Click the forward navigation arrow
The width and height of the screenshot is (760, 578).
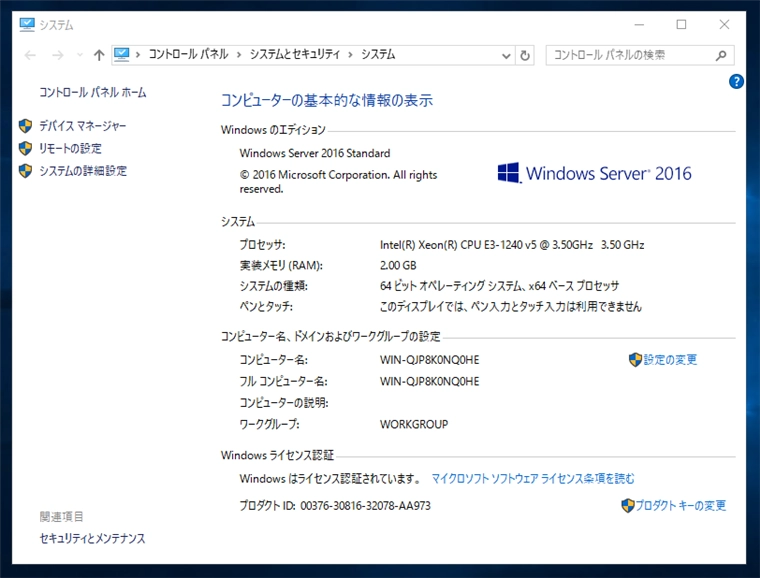point(58,55)
